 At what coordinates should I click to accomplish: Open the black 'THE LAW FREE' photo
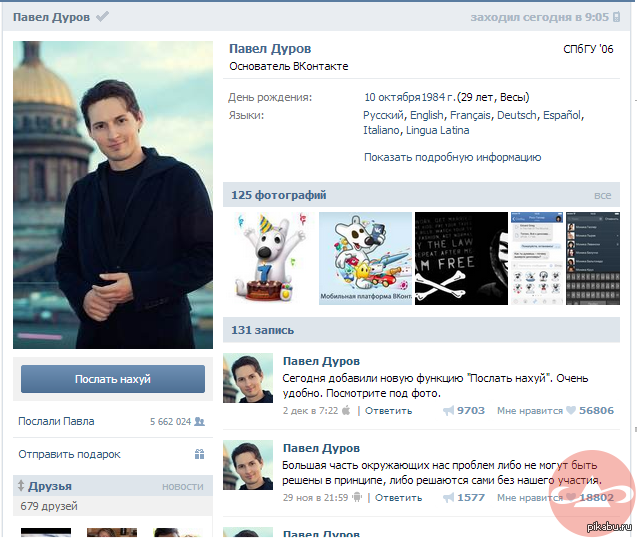coord(461,258)
